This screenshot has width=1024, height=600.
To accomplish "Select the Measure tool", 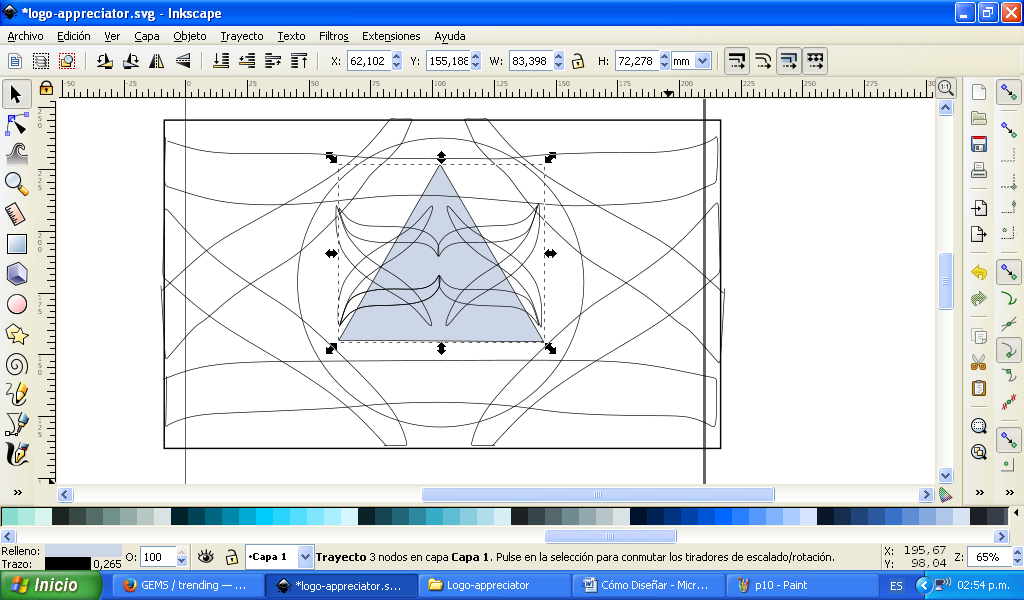I will click(x=16, y=214).
